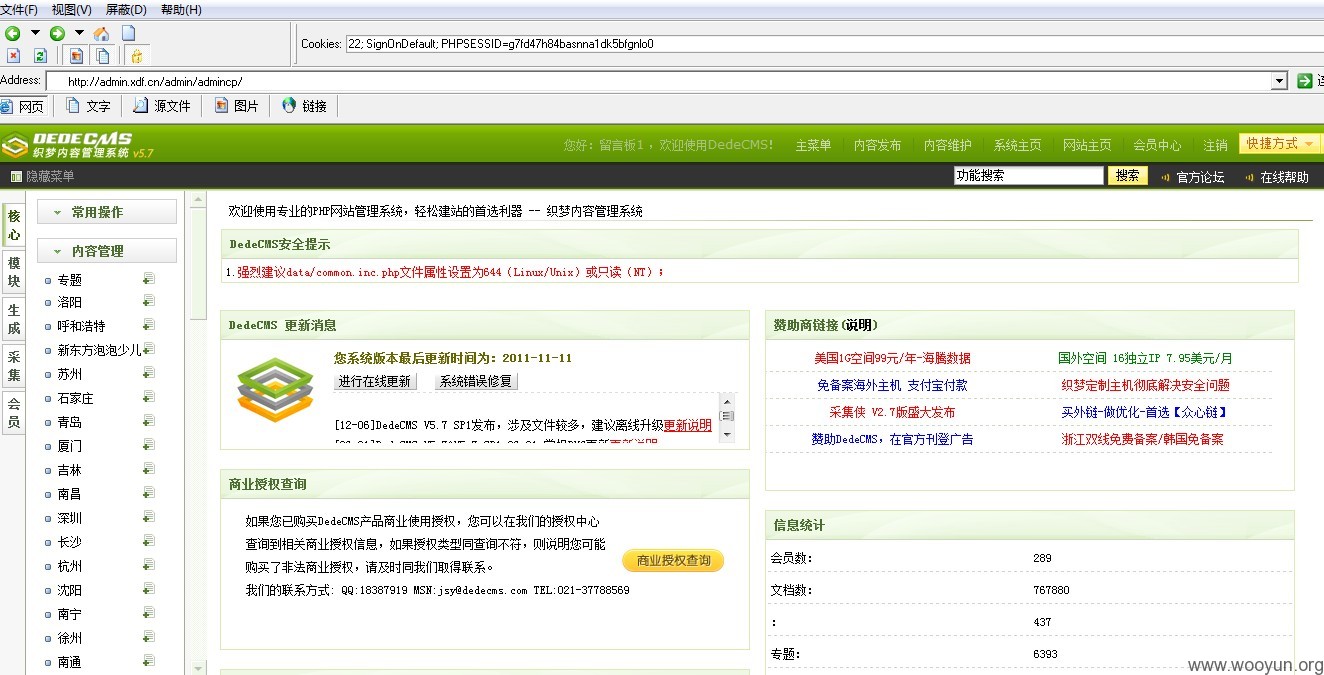
Task: Click the yellow padlock toolbar icon
Action: [136, 56]
